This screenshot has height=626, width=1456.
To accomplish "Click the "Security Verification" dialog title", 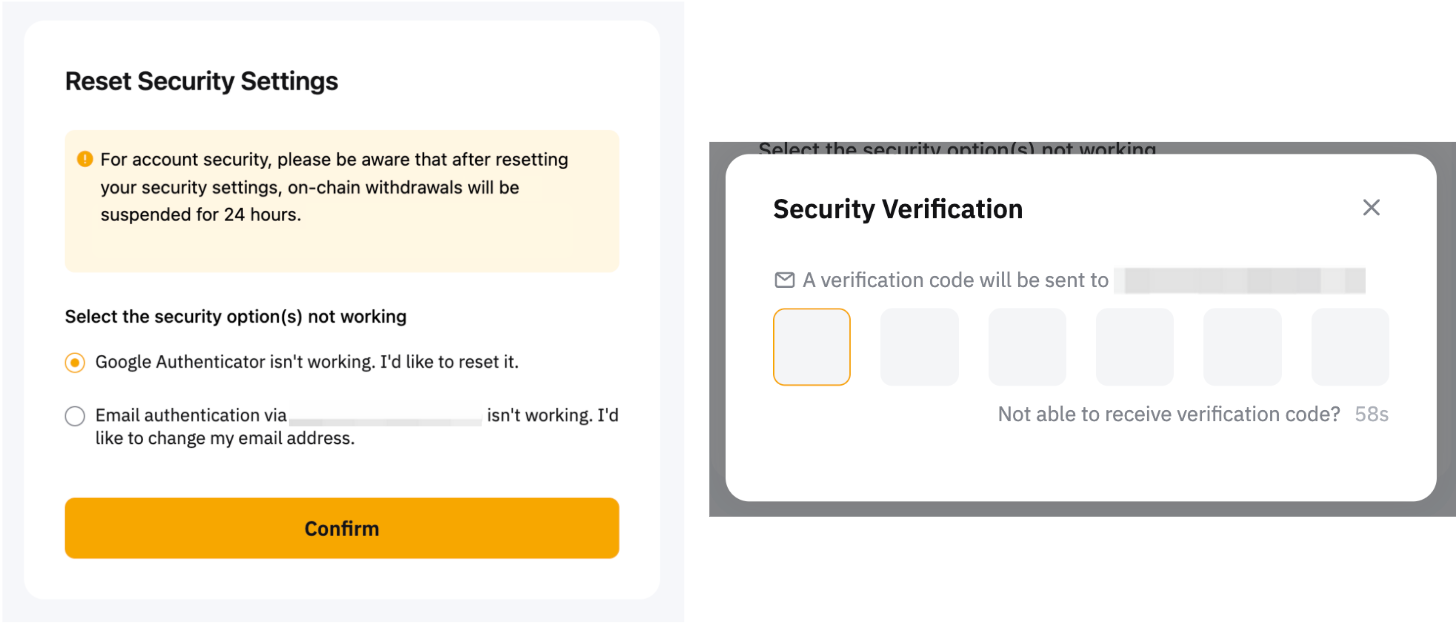I will tap(898, 208).
